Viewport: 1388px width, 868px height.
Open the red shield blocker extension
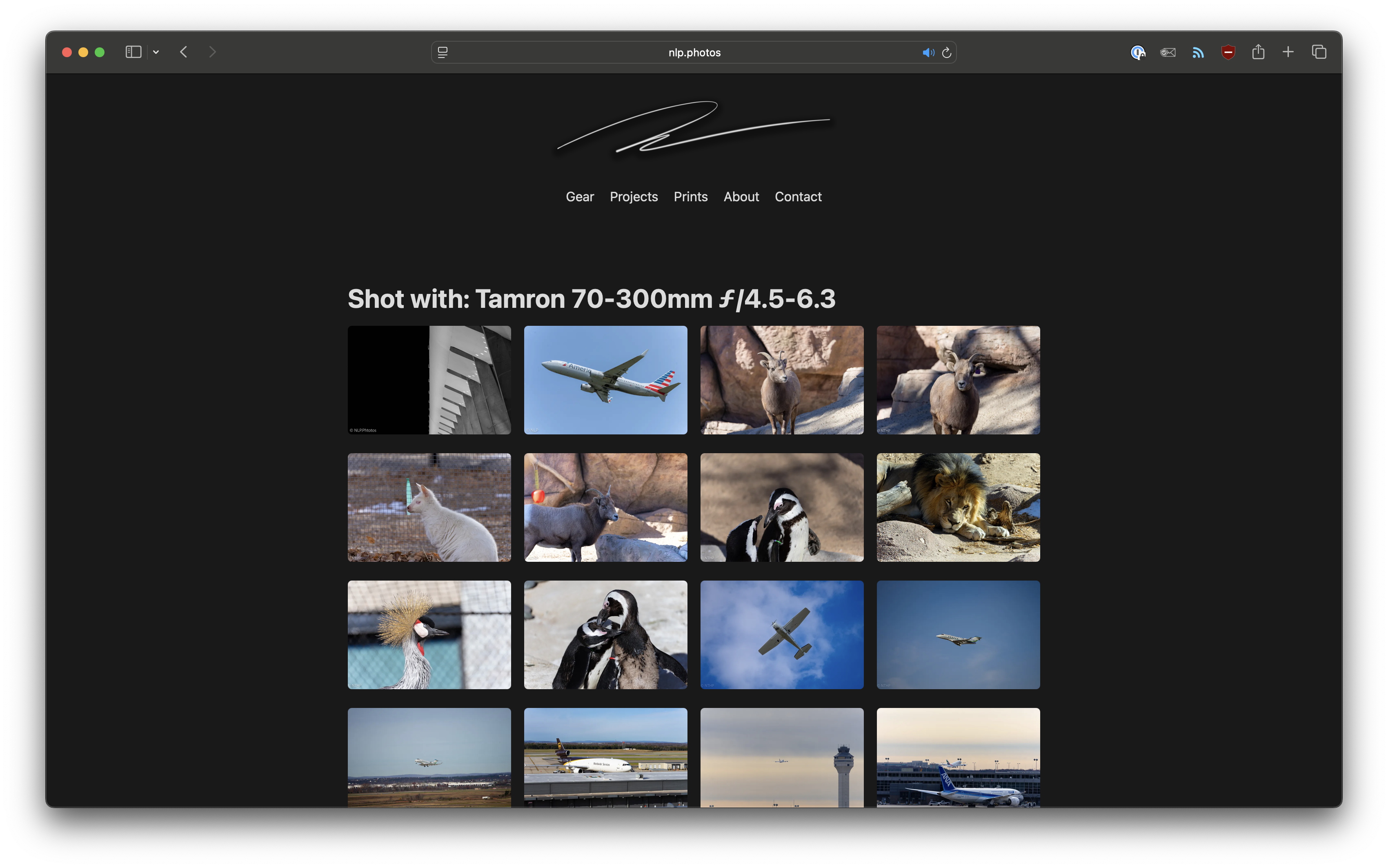point(1228,53)
